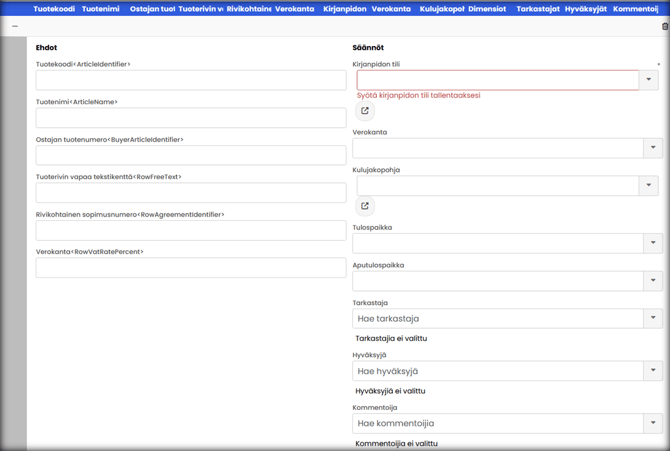The image size is (670, 451).
Task: Focus the Tuotenimi ArticleName text field
Action: click(x=191, y=118)
